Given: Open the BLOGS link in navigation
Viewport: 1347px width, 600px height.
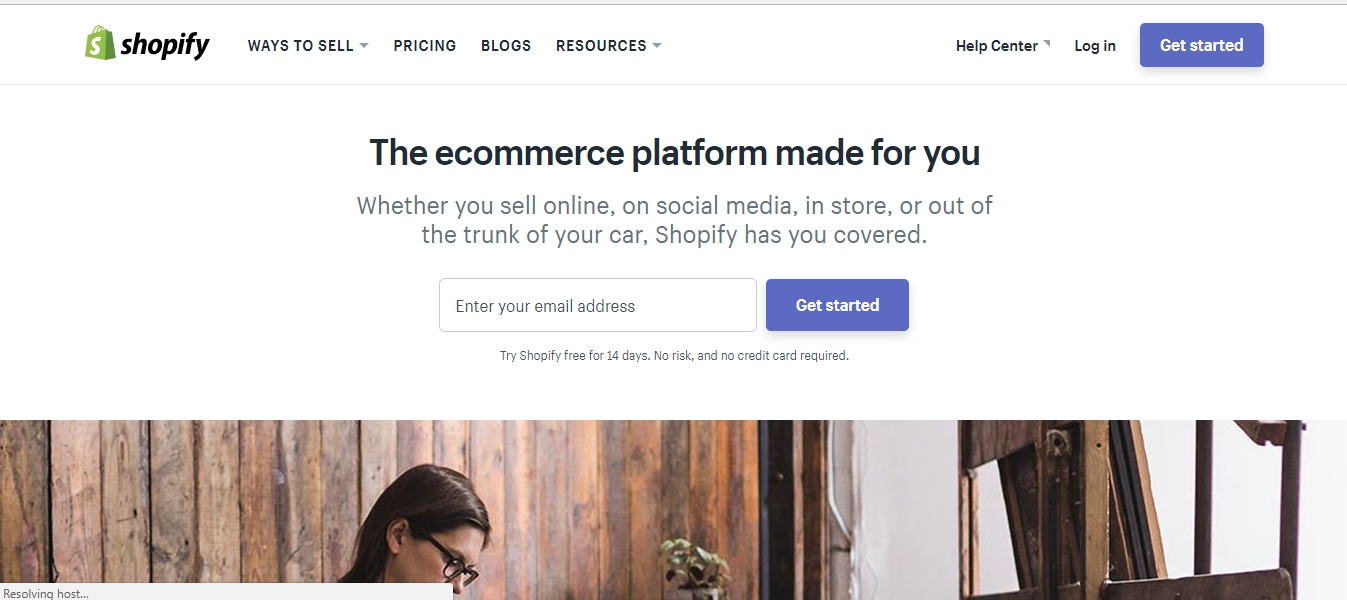Looking at the screenshot, I should coord(506,46).
